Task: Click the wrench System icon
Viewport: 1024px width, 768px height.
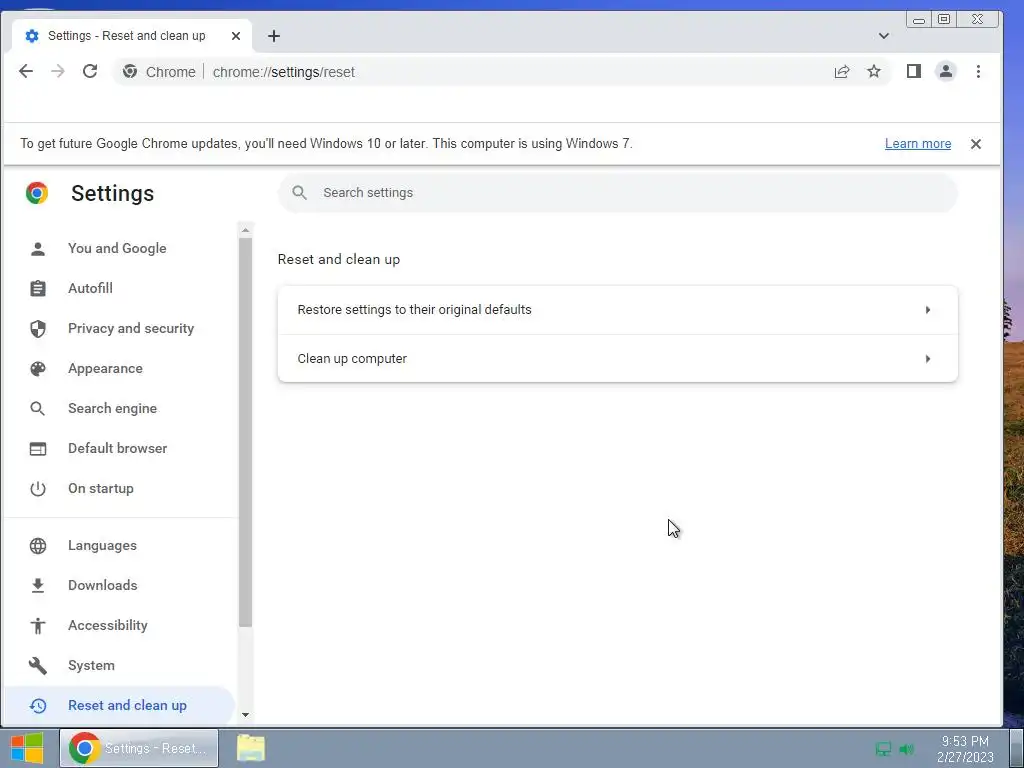Action: tap(38, 665)
